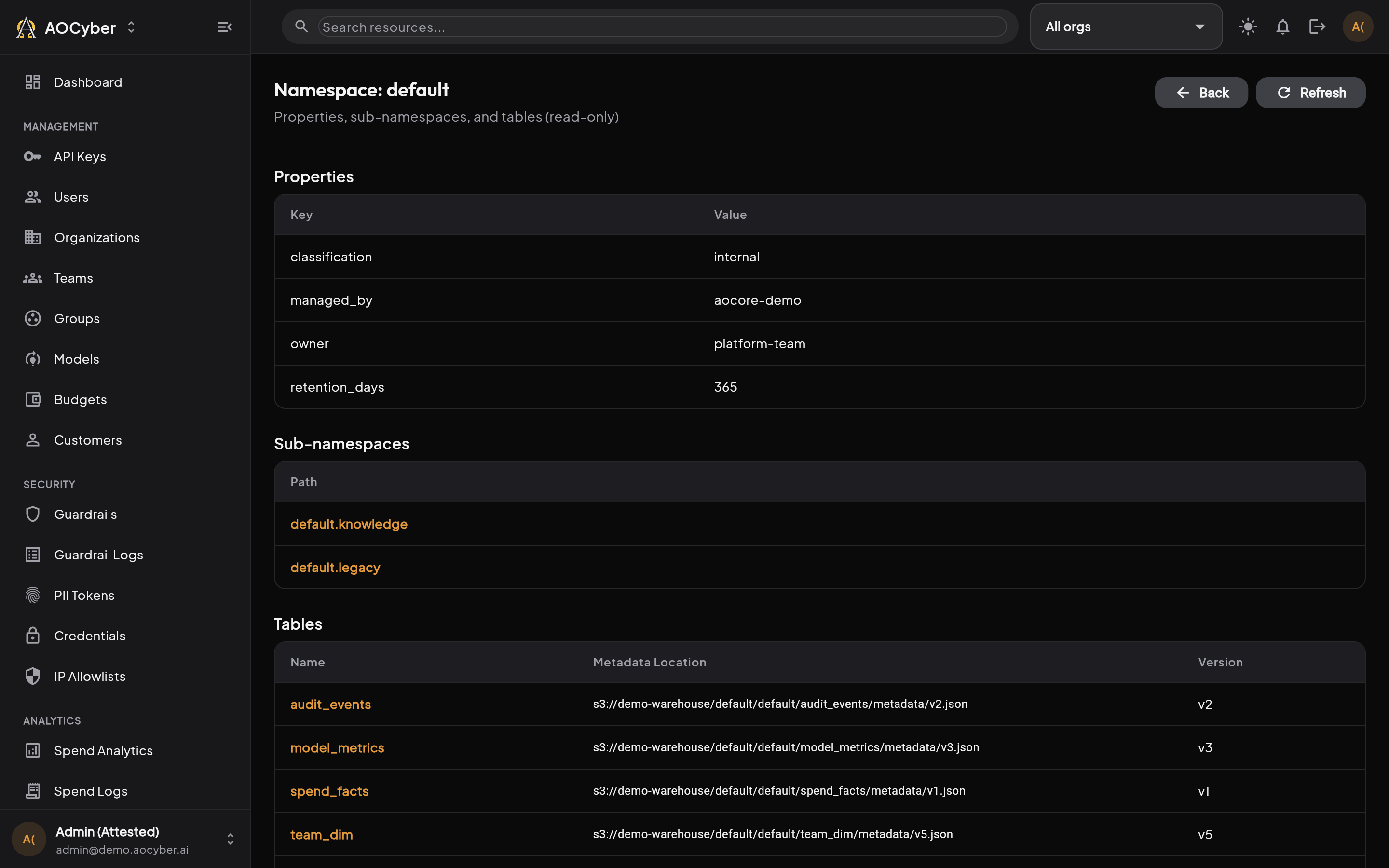Open Guardrails in the sidebar
Image resolution: width=1389 pixels, height=868 pixels.
pyautogui.click(x=85, y=514)
